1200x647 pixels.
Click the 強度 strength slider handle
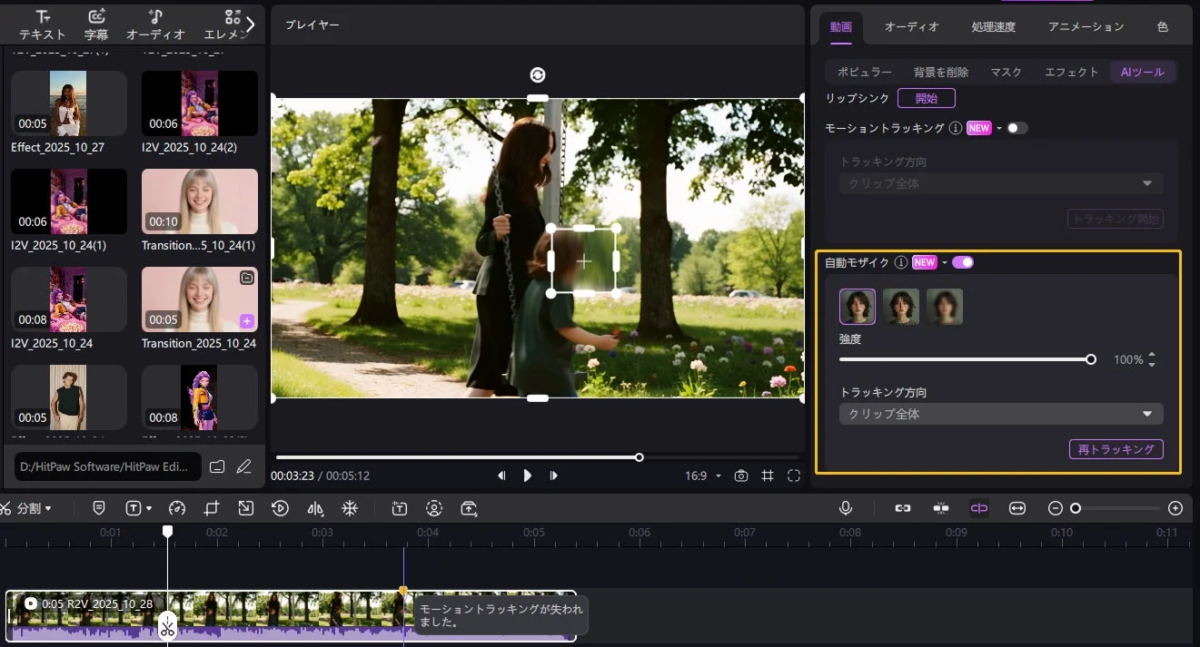tap(1090, 359)
